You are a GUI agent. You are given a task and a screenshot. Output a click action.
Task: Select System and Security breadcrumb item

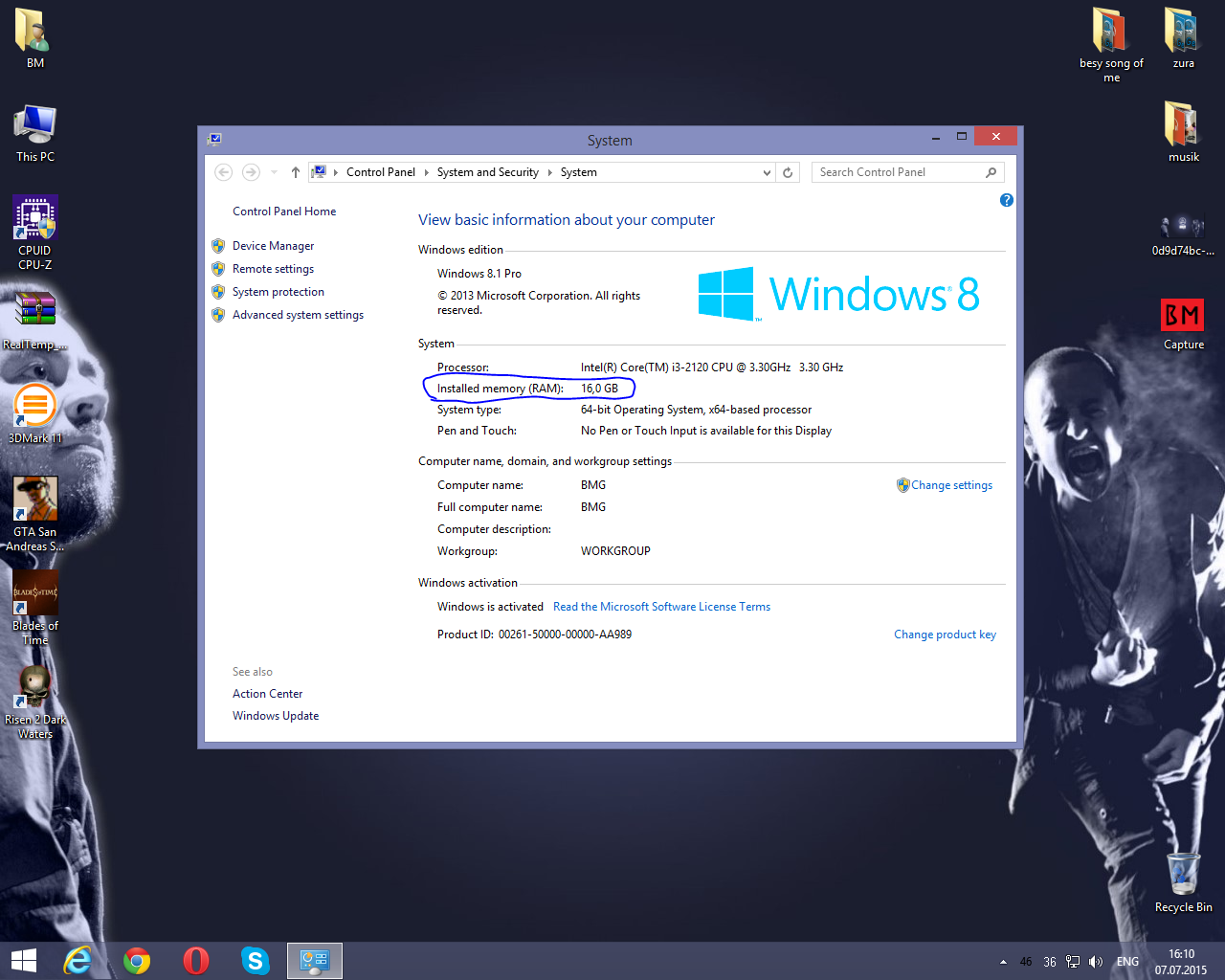[x=487, y=172]
